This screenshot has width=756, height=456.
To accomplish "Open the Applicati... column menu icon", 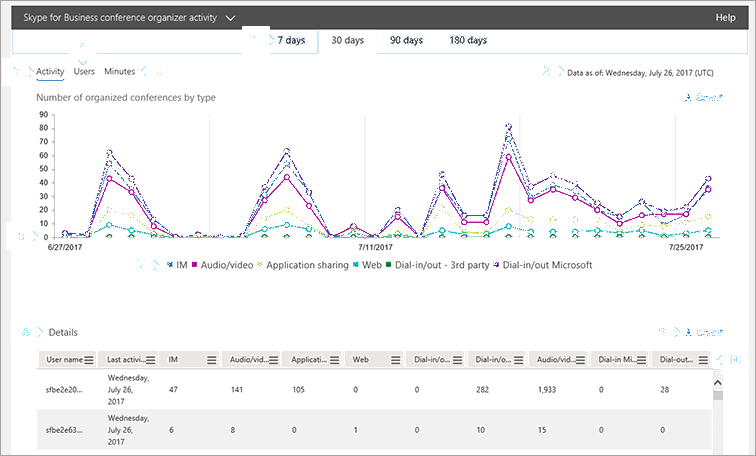I will [x=335, y=360].
